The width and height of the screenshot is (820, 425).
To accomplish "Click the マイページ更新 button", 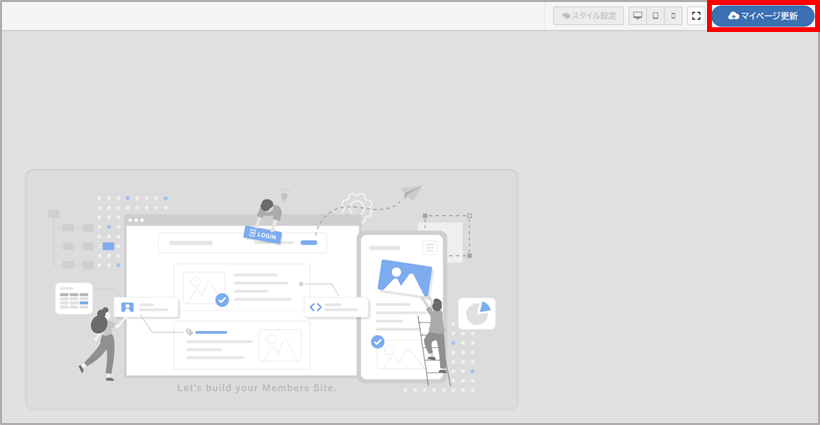I will (x=763, y=16).
